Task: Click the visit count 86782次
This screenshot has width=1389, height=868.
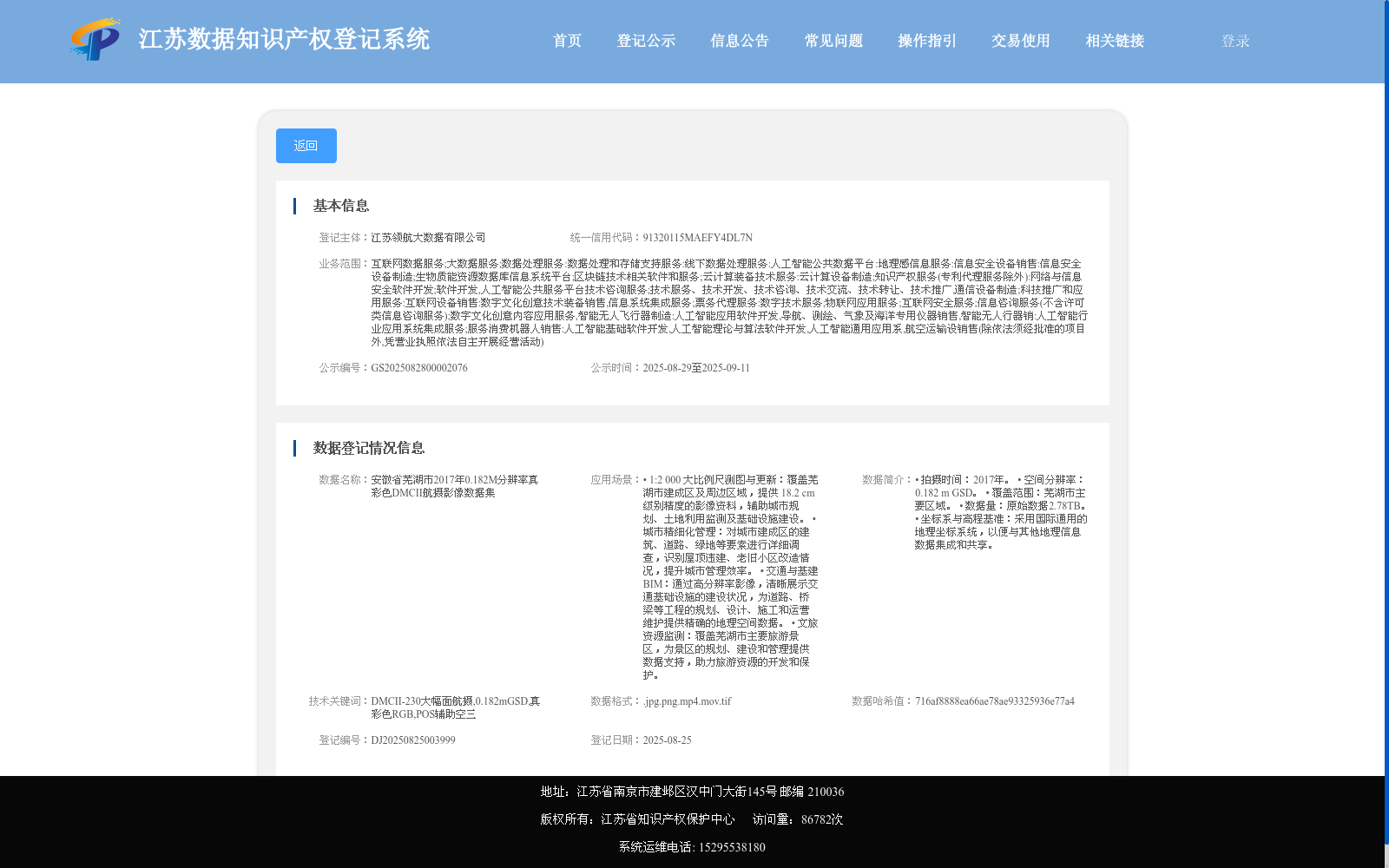Action: tap(822, 819)
